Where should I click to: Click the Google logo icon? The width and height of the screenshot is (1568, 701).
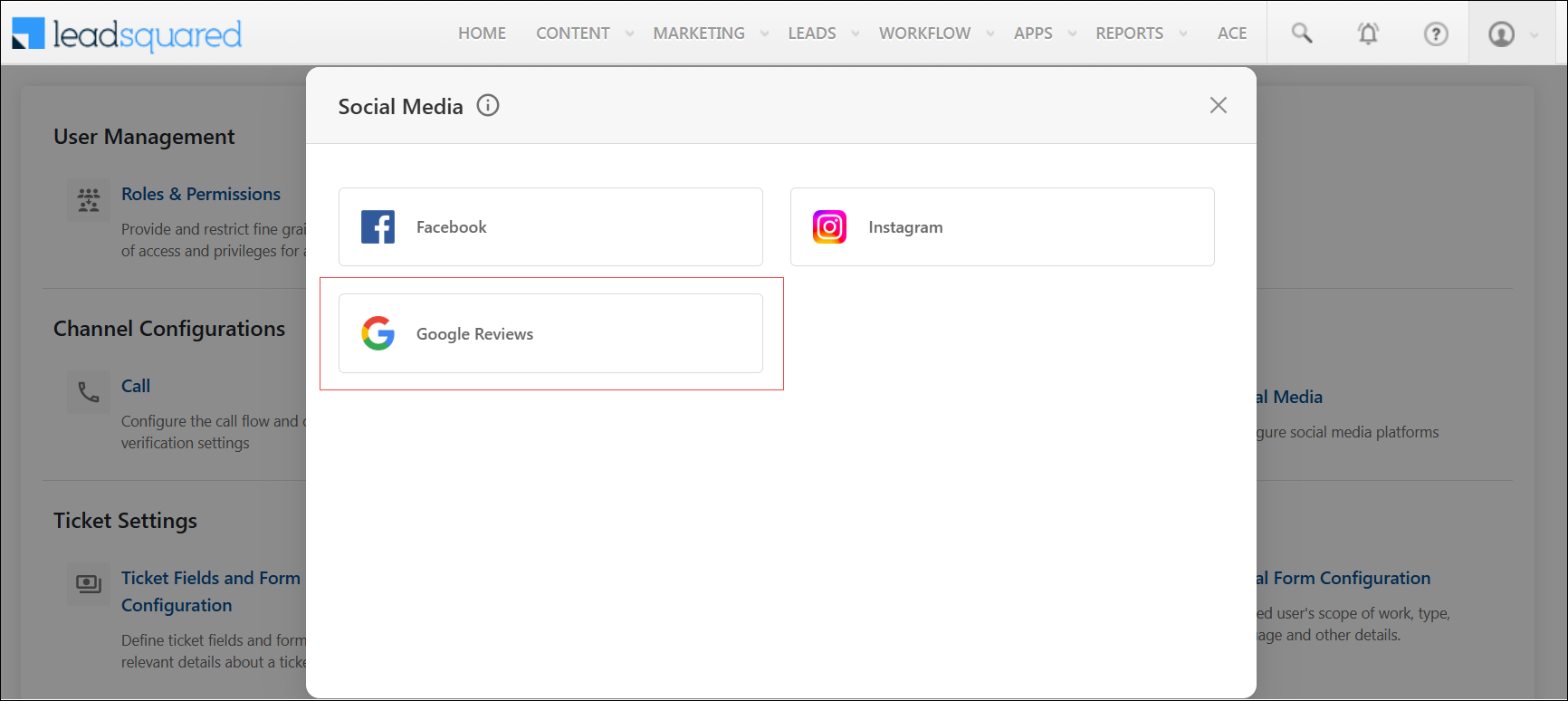coord(378,333)
